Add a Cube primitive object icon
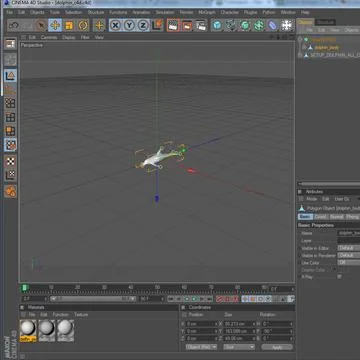The height and width of the screenshot is (360, 360). (x=217, y=25)
